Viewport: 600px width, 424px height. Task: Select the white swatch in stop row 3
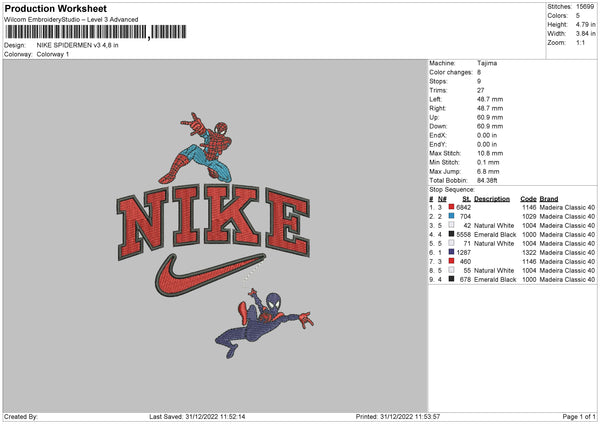point(451,225)
